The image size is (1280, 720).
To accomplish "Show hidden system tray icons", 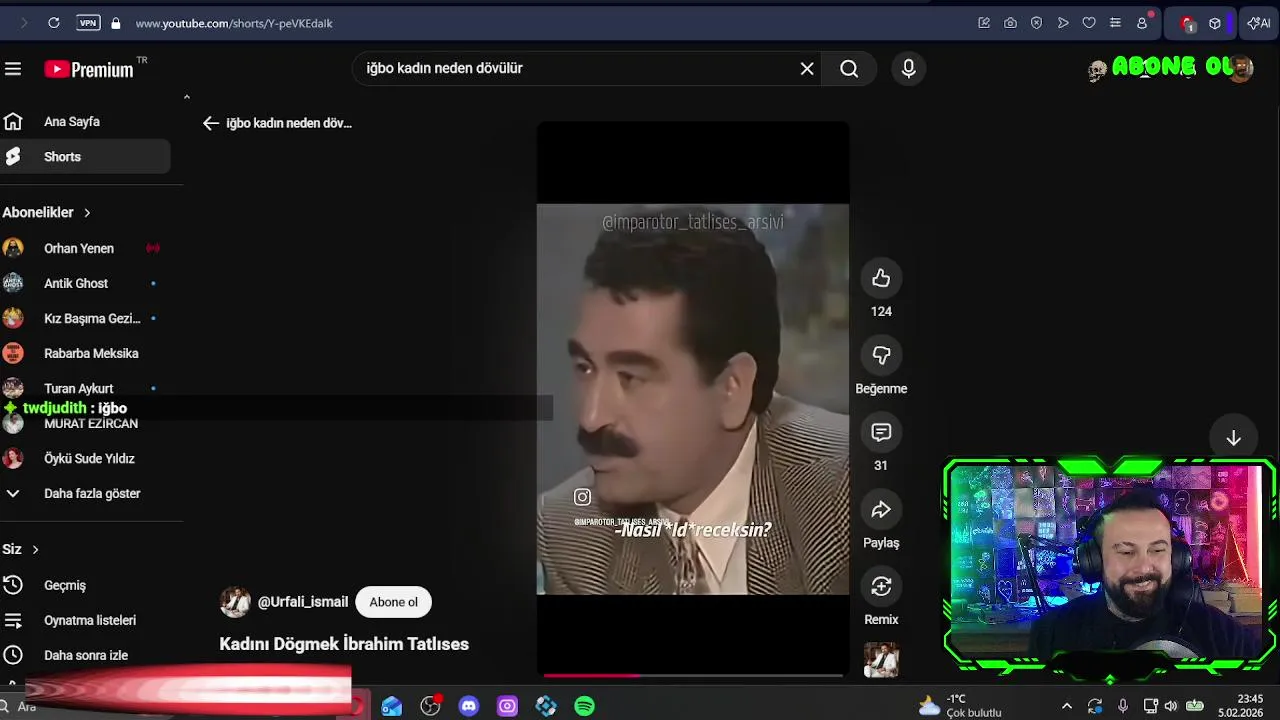I will (1066, 707).
